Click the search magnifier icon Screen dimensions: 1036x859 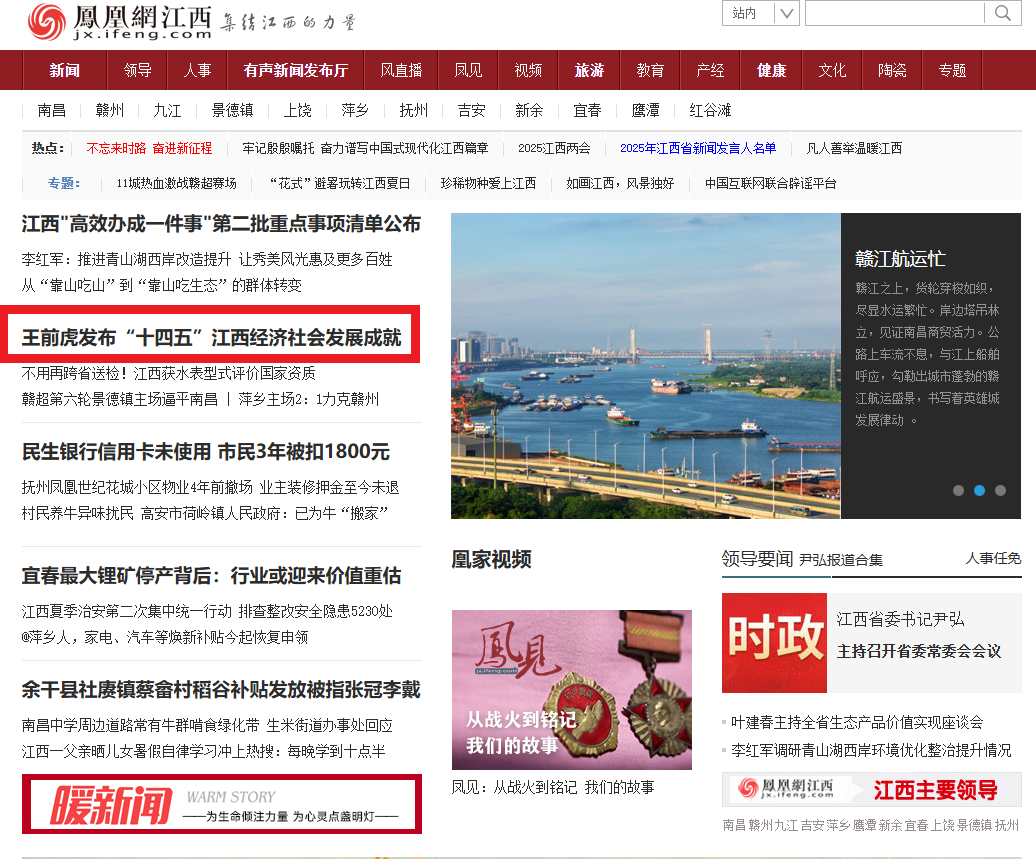point(1002,13)
